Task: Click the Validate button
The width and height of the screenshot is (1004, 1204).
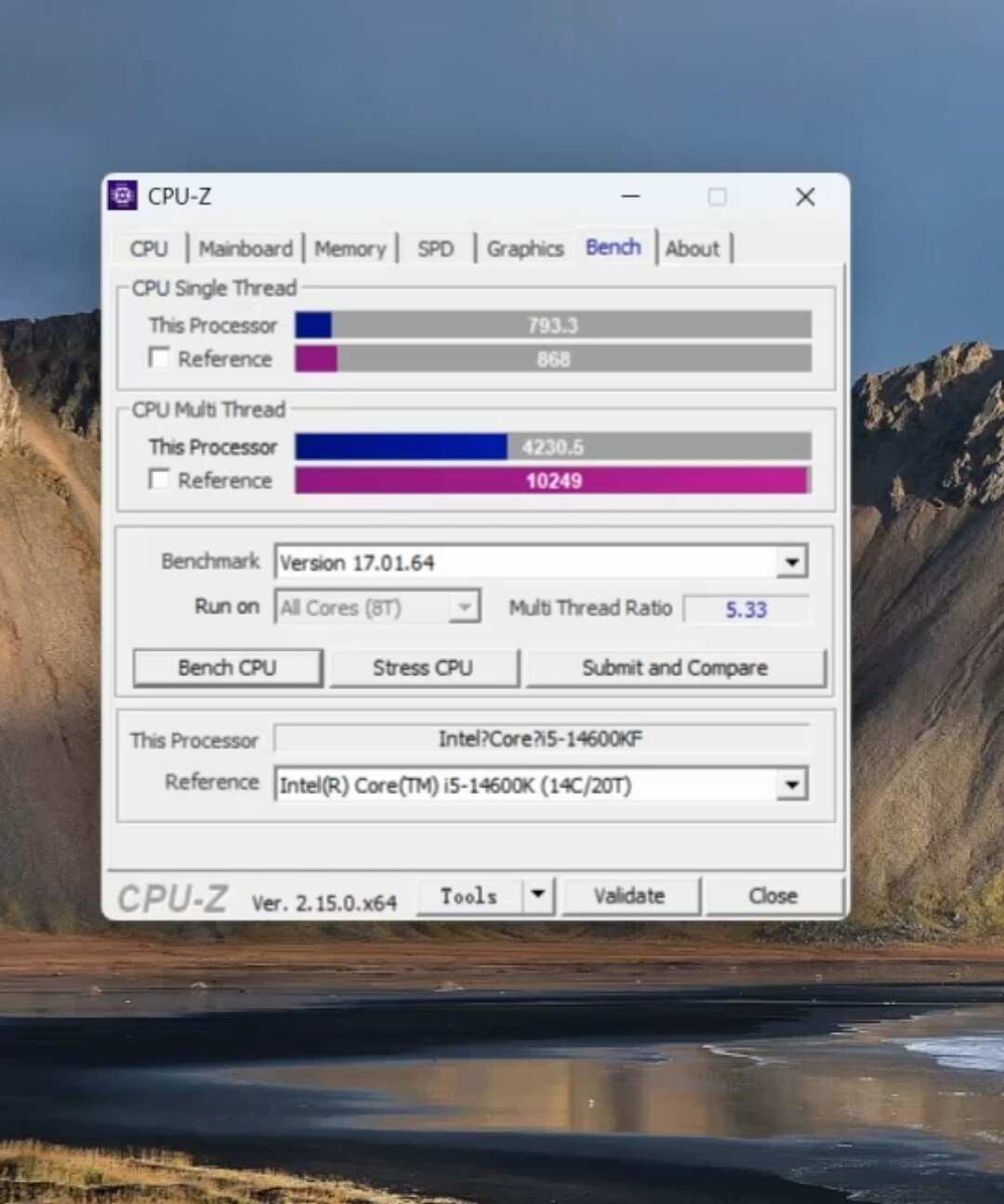Action: pos(629,896)
